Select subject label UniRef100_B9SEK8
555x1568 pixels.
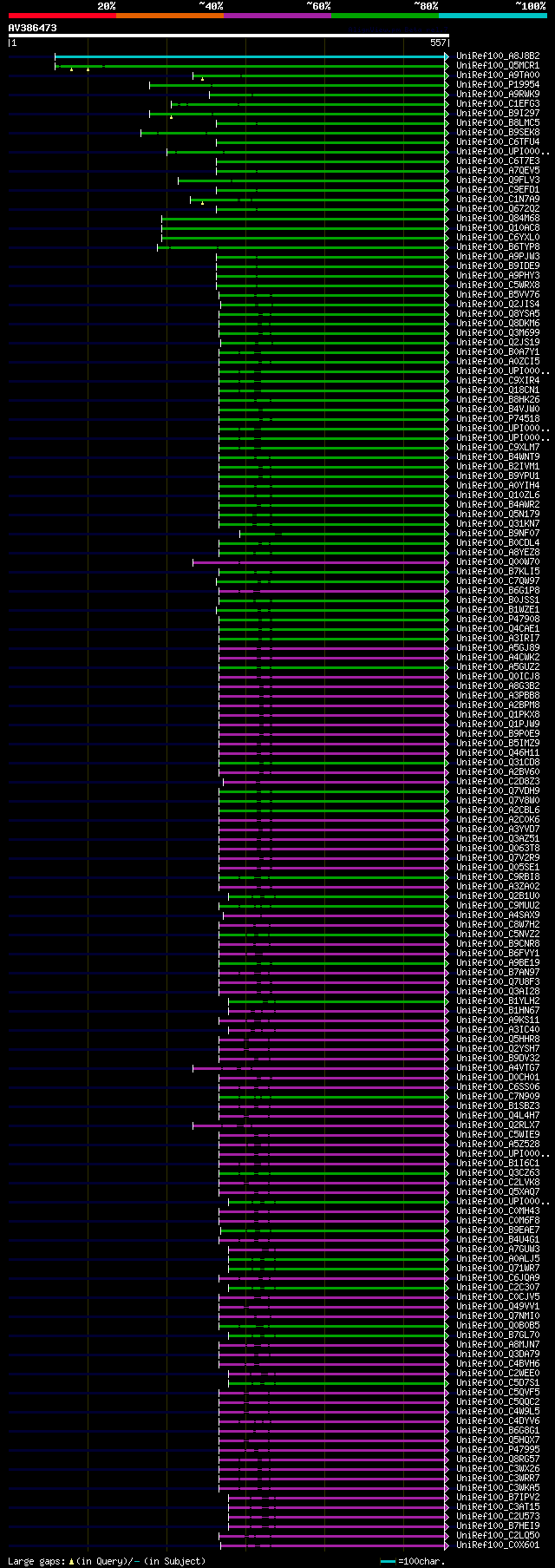[x=498, y=133]
